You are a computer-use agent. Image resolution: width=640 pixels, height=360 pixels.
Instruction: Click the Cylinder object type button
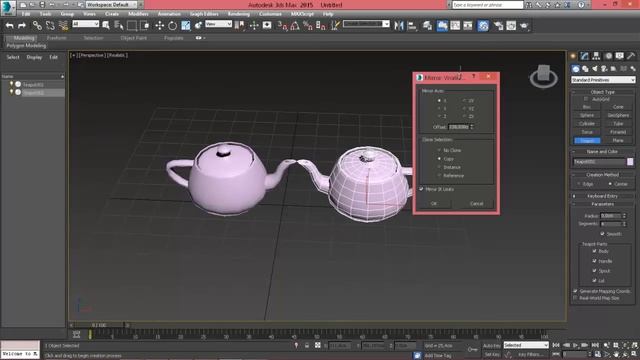587,124
